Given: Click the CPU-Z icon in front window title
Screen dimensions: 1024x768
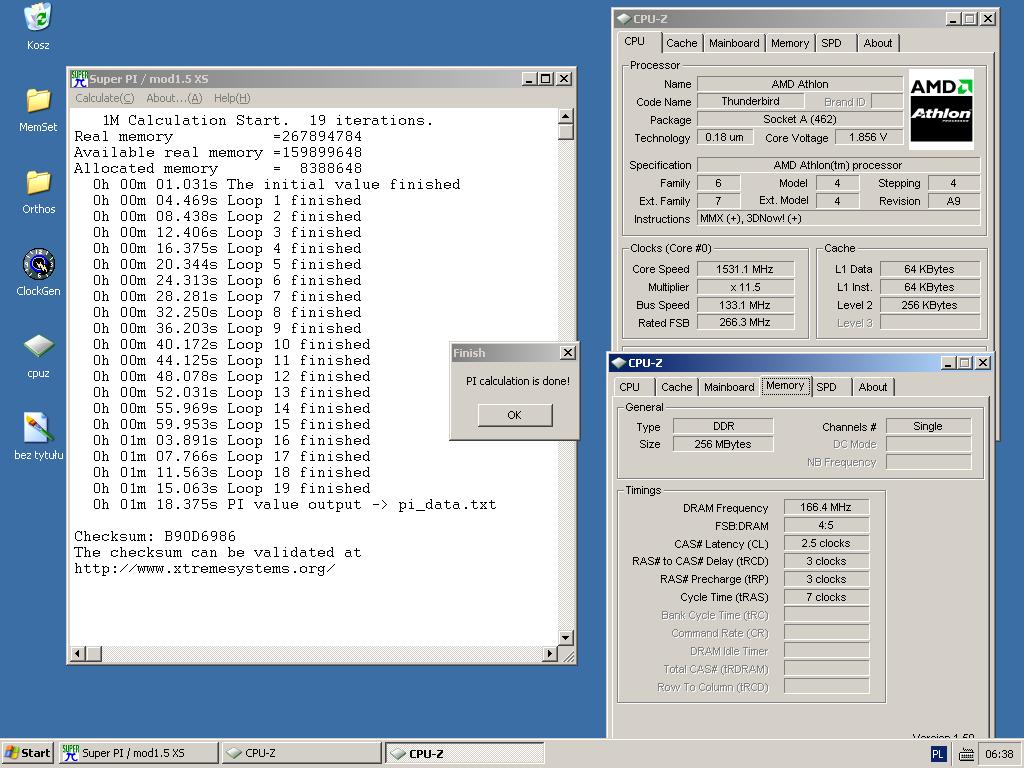Looking at the screenshot, I should pos(618,362).
